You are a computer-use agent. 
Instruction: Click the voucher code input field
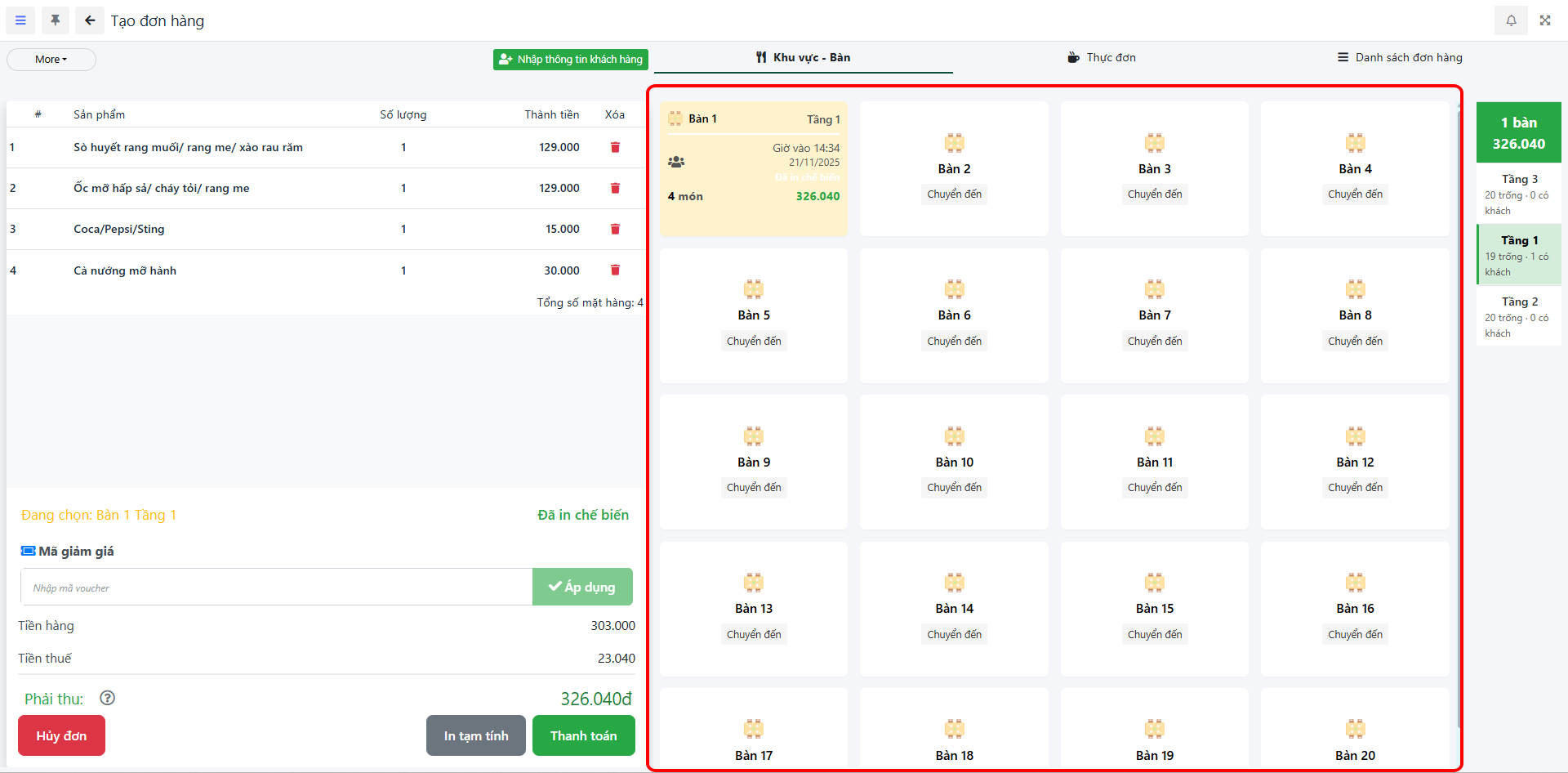[276, 588]
